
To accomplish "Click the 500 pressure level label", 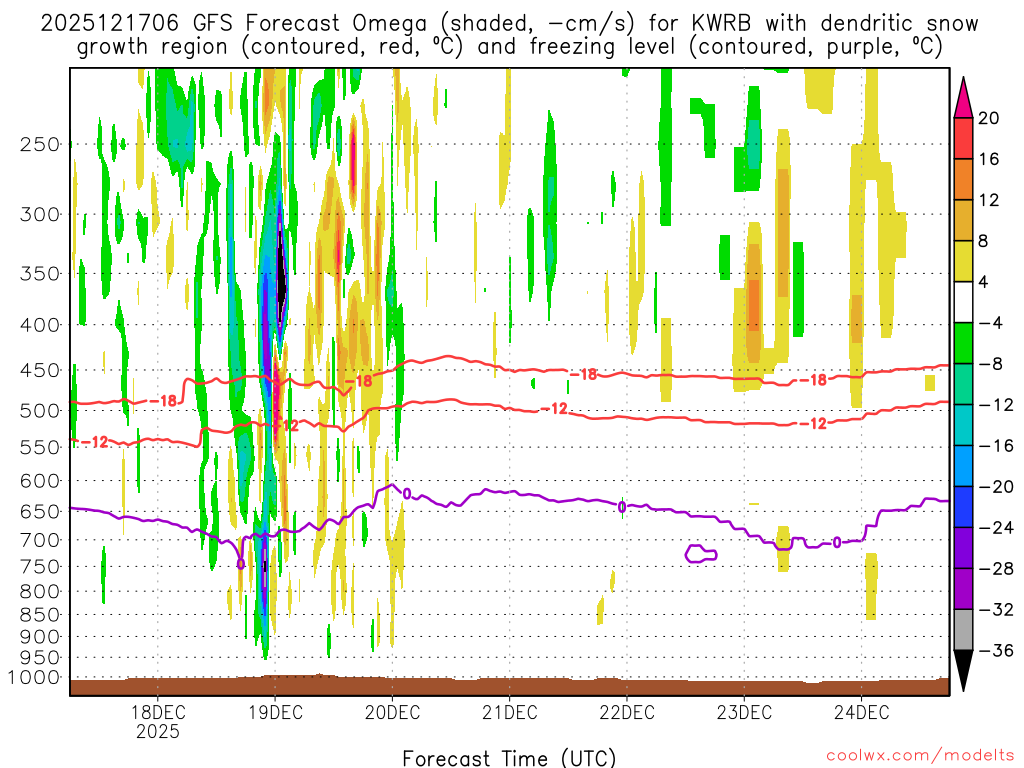I will [40, 411].
